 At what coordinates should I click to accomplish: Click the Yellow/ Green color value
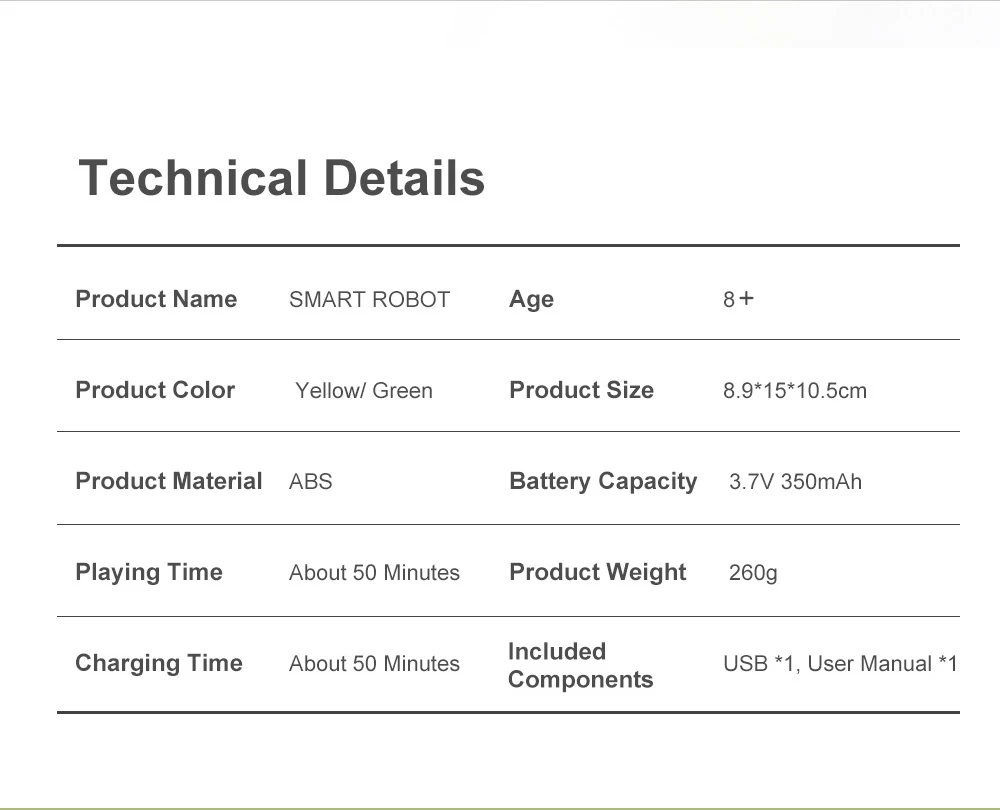364,390
